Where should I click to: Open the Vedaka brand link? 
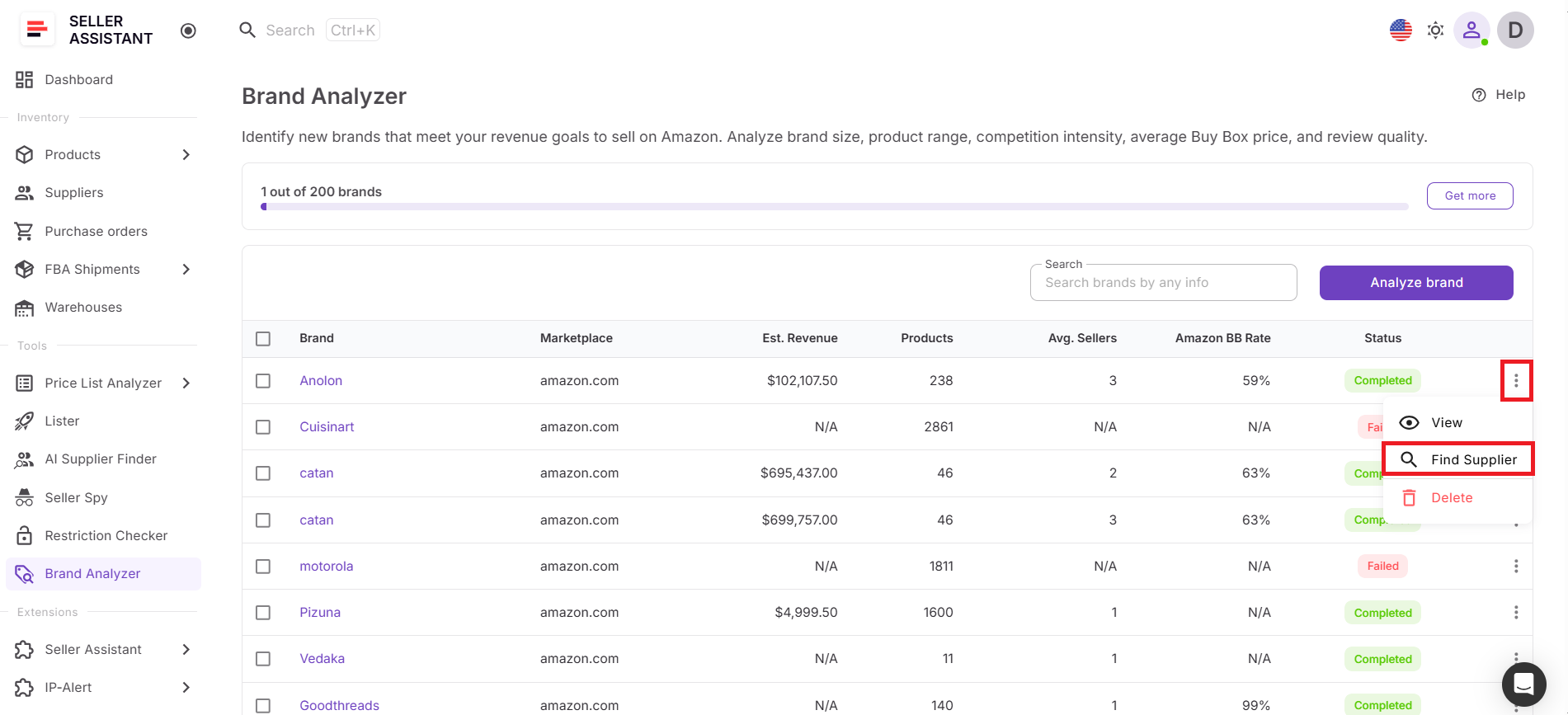pyautogui.click(x=323, y=659)
